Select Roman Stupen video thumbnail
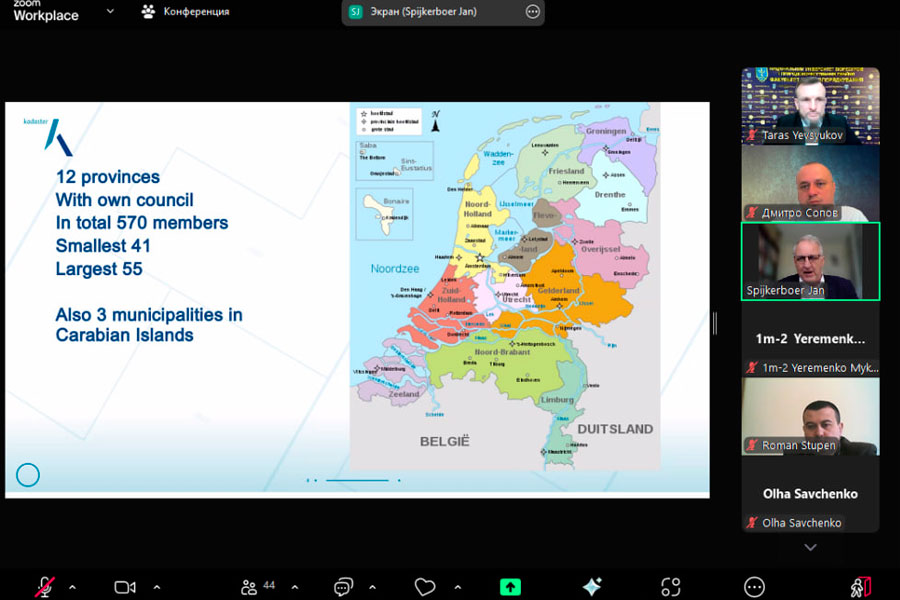 pyautogui.click(x=810, y=416)
